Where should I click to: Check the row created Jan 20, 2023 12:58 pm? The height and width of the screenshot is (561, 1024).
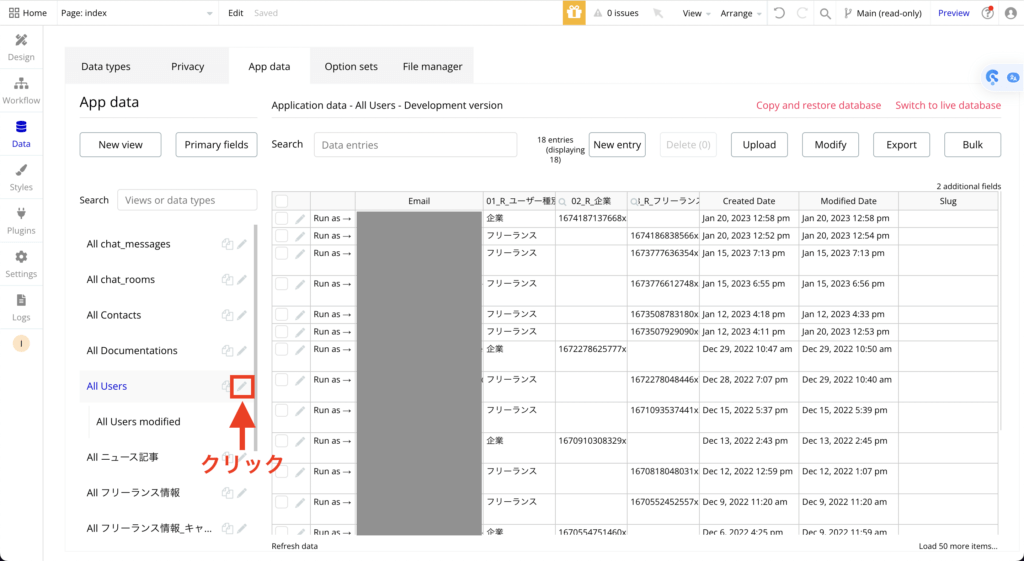pyautogui.click(x=281, y=218)
